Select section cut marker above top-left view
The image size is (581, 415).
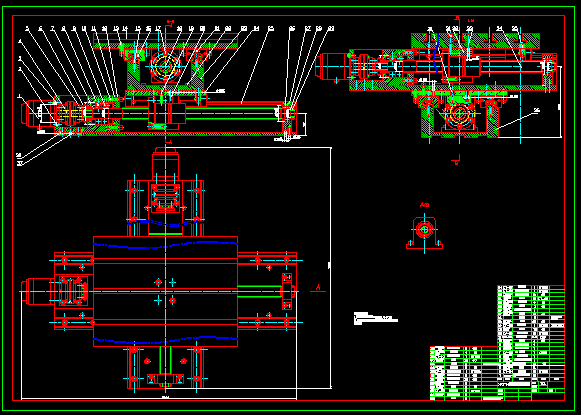coord(170,23)
